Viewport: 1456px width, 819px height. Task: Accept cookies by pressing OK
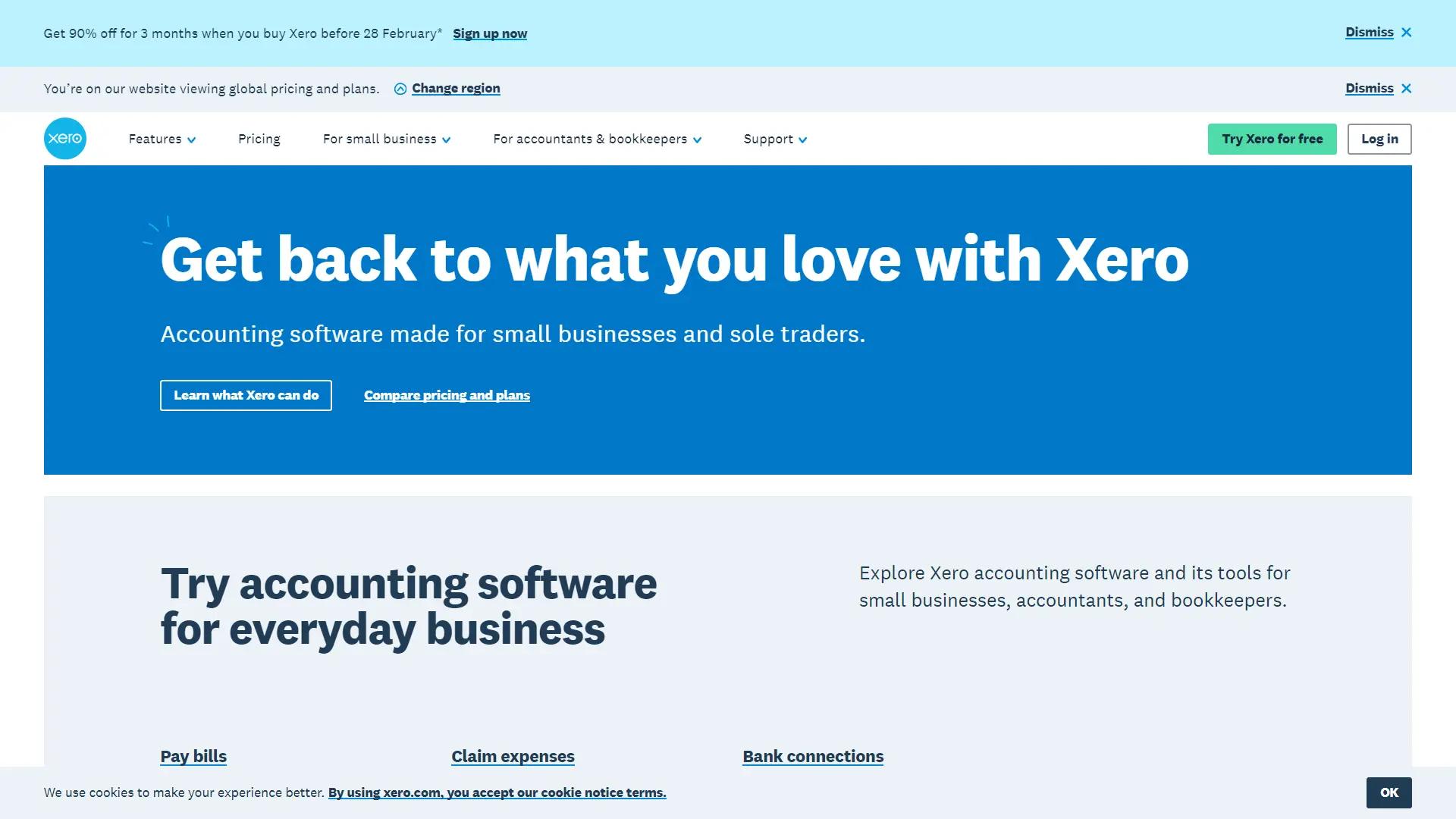click(x=1389, y=792)
